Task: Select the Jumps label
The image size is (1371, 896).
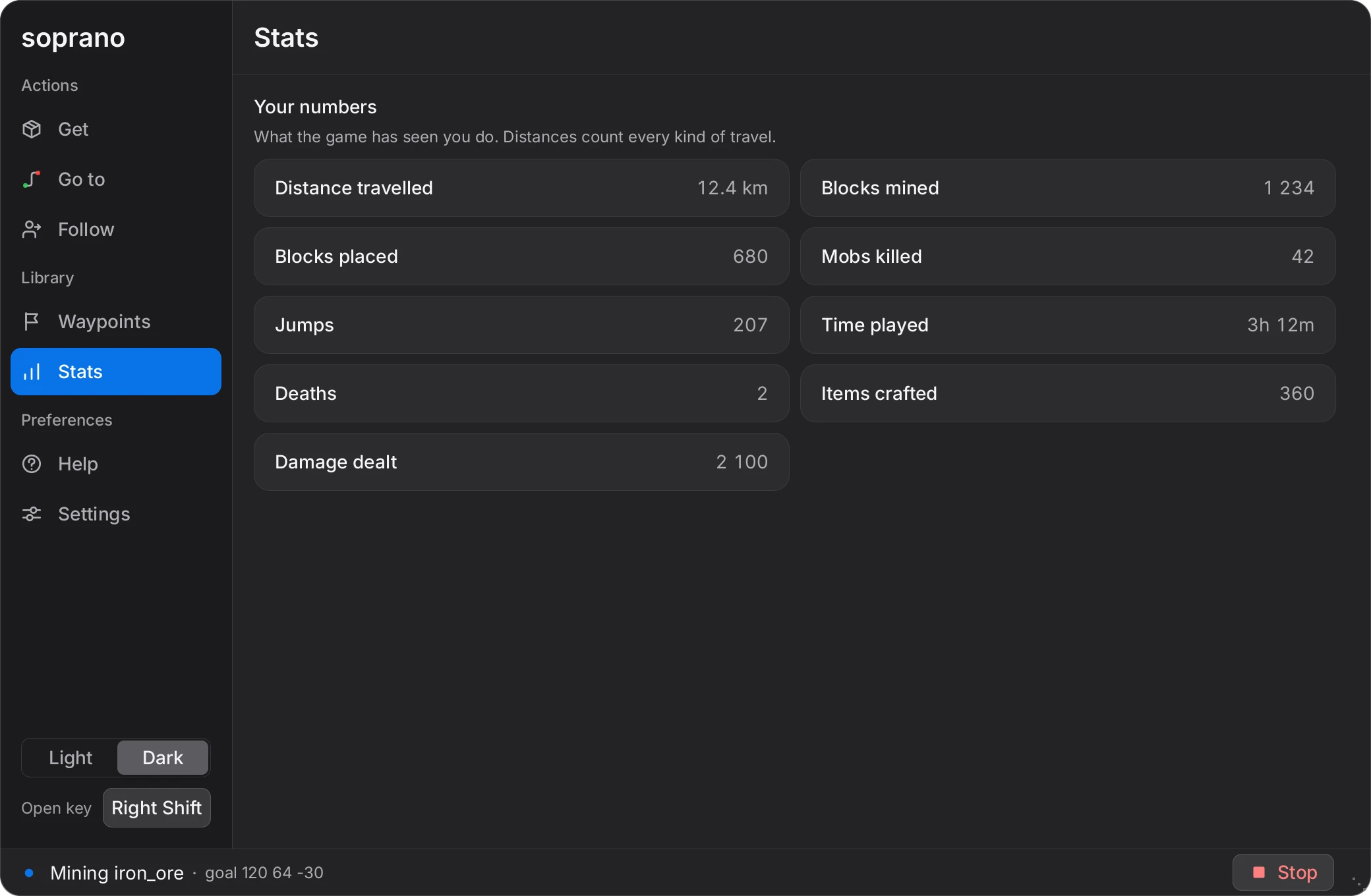Action: 305,325
